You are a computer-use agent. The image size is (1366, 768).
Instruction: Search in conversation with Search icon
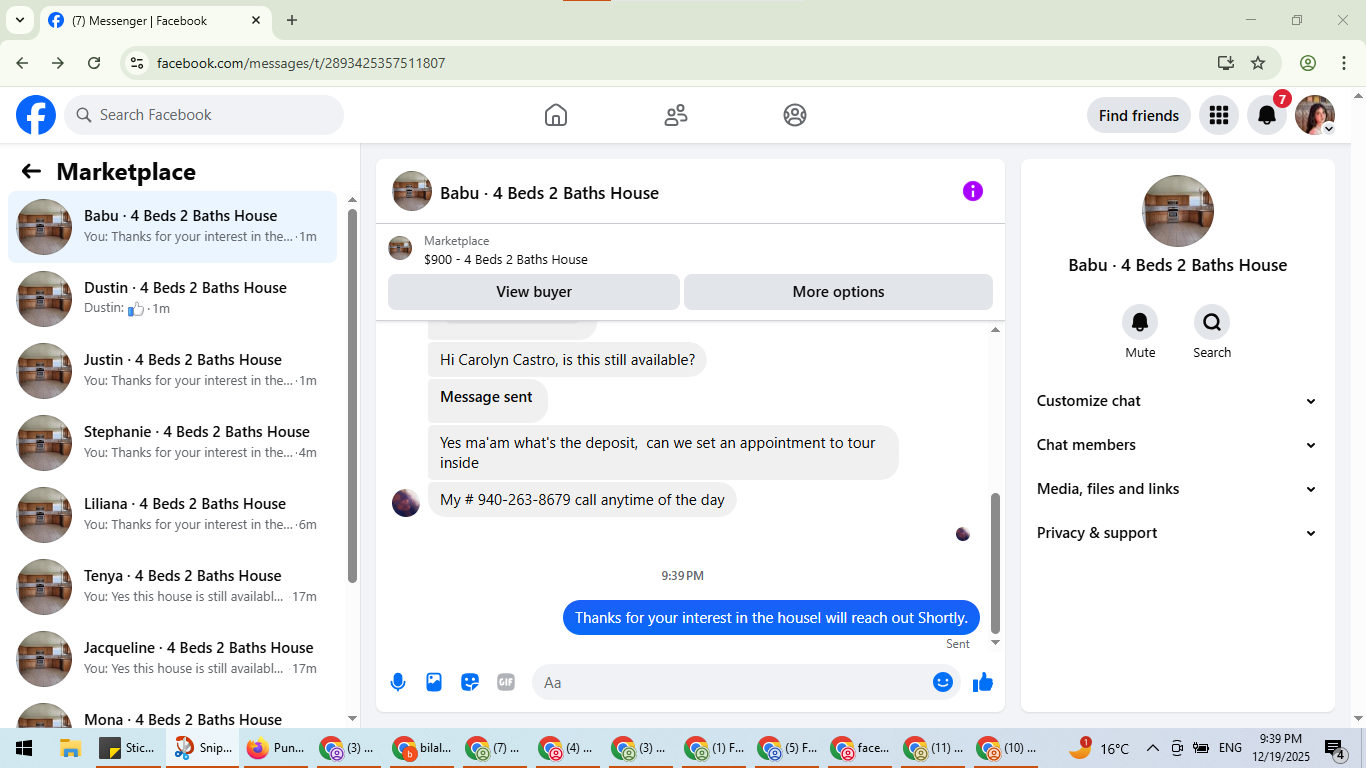coord(1212,322)
